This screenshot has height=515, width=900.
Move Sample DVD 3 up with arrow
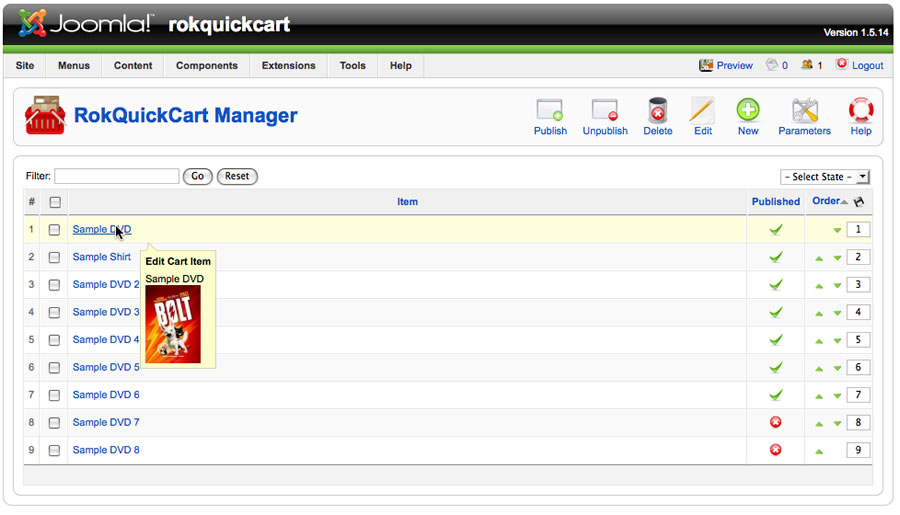click(819, 313)
